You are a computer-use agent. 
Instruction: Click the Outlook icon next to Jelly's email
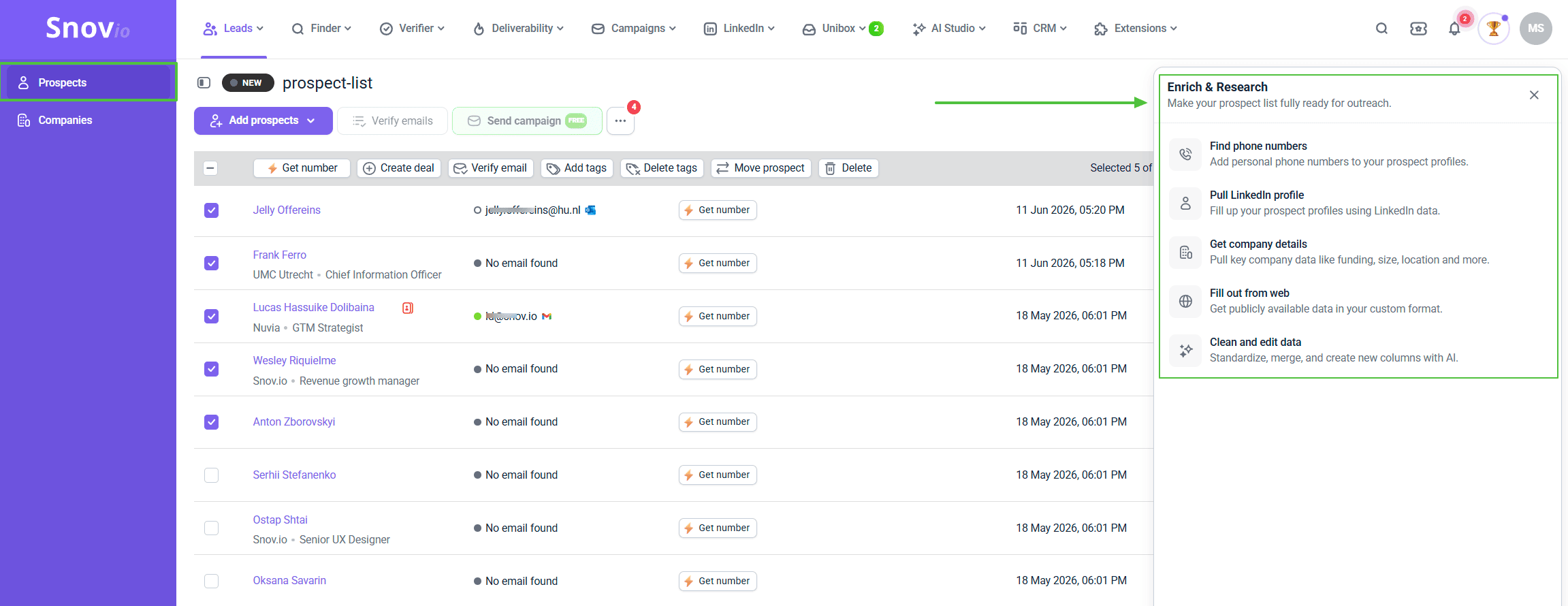point(591,210)
